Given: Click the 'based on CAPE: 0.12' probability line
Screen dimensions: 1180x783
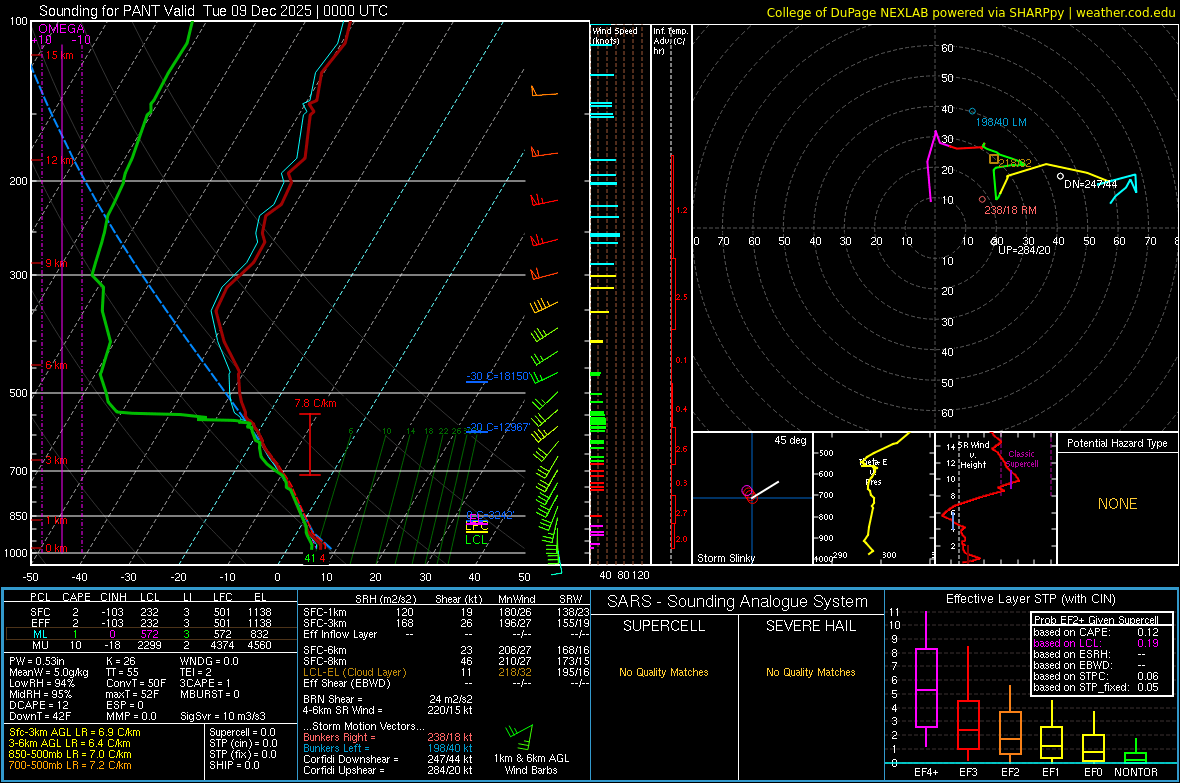Looking at the screenshot, I should [1096, 632].
